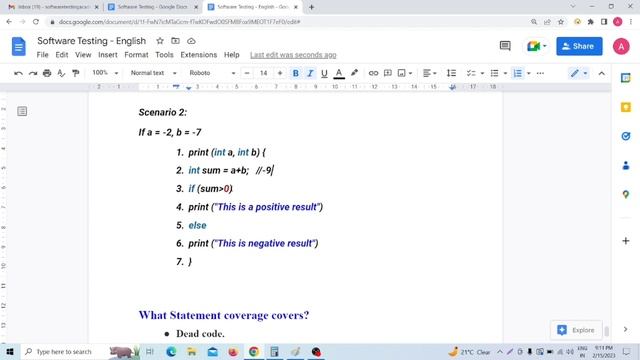Screen dimensions: 640x360
Task: Switch to the Gmail Inbox tab
Action: (54, 7)
